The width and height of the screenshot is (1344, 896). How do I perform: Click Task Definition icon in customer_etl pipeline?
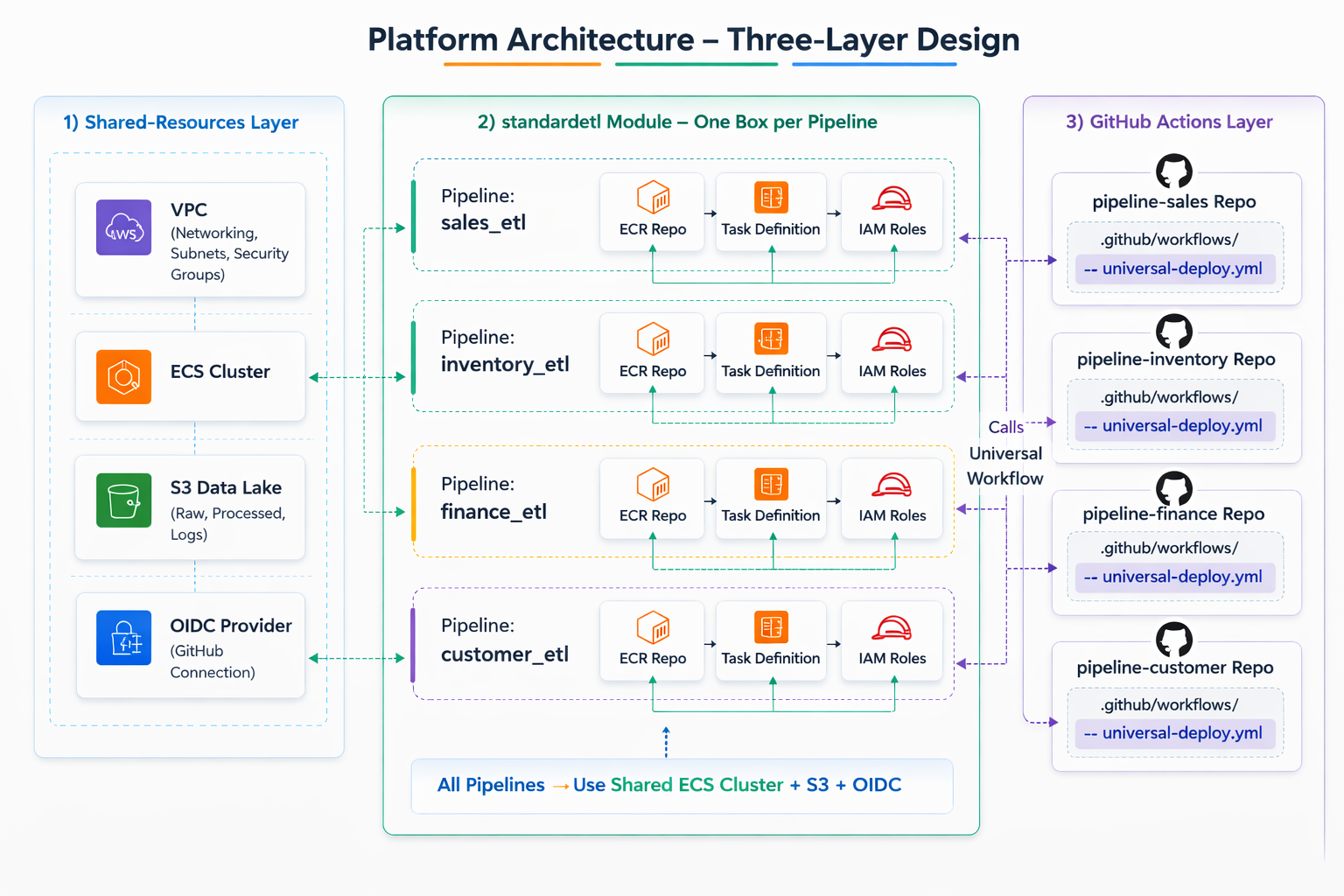[x=771, y=627]
